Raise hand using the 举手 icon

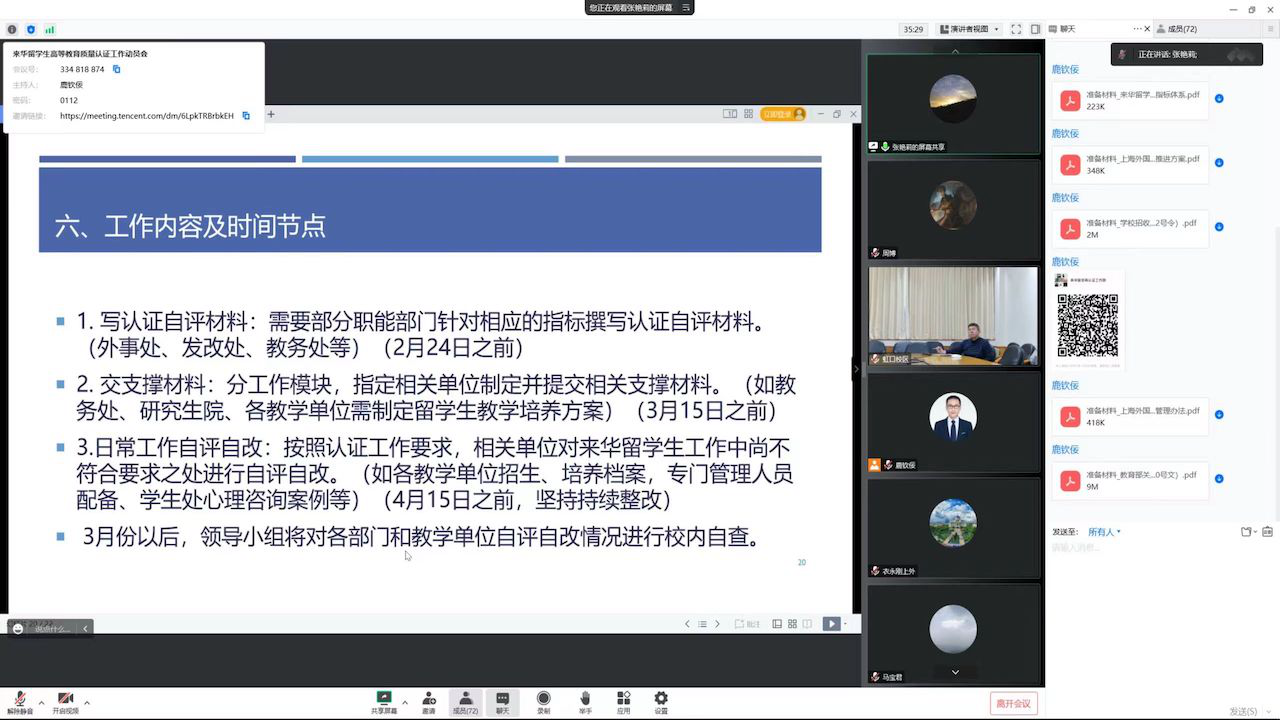(585, 702)
